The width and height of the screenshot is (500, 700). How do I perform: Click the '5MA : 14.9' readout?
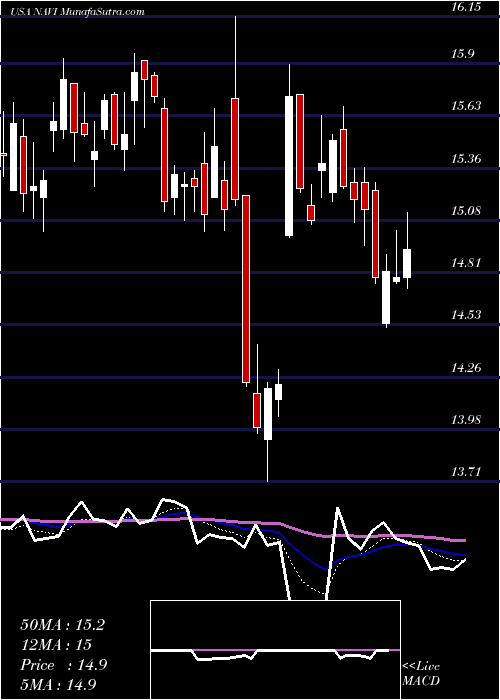[58, 684]
